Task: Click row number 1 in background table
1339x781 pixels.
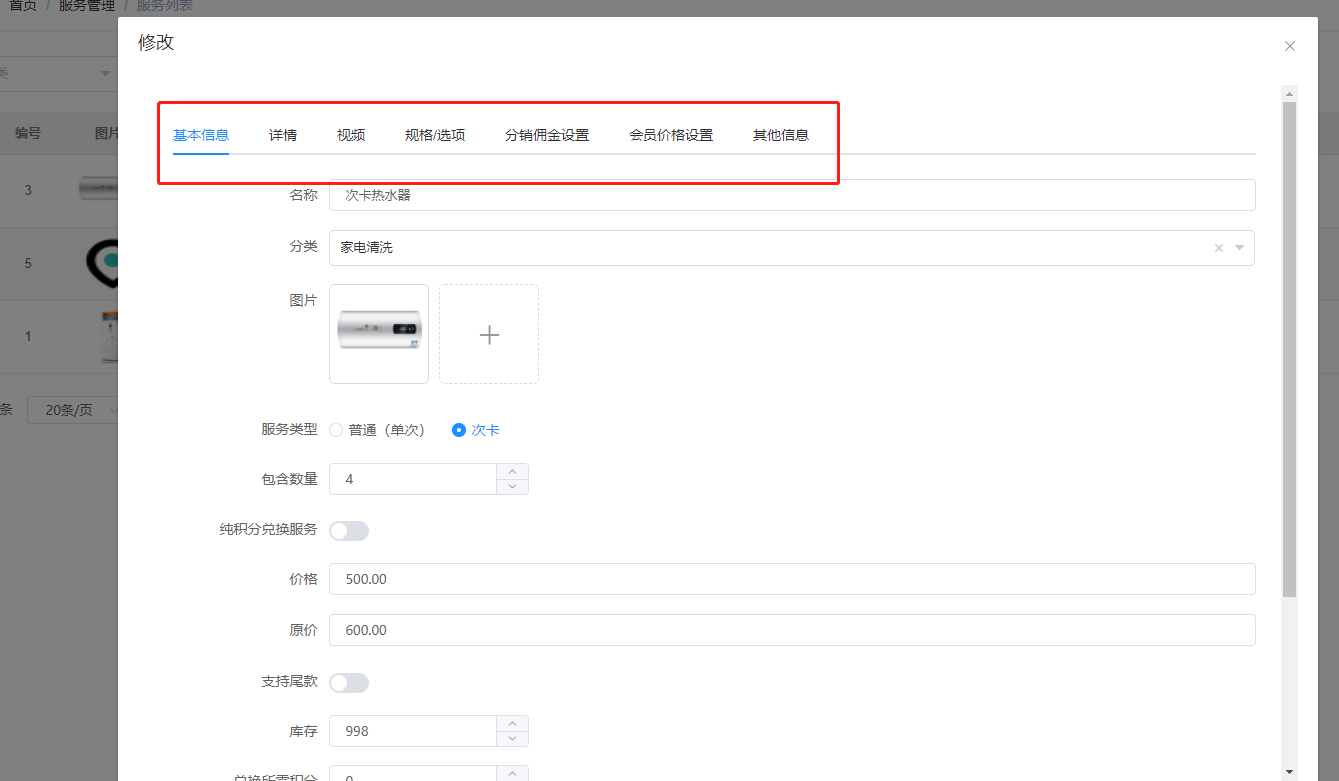Action: tap(28, 336)
